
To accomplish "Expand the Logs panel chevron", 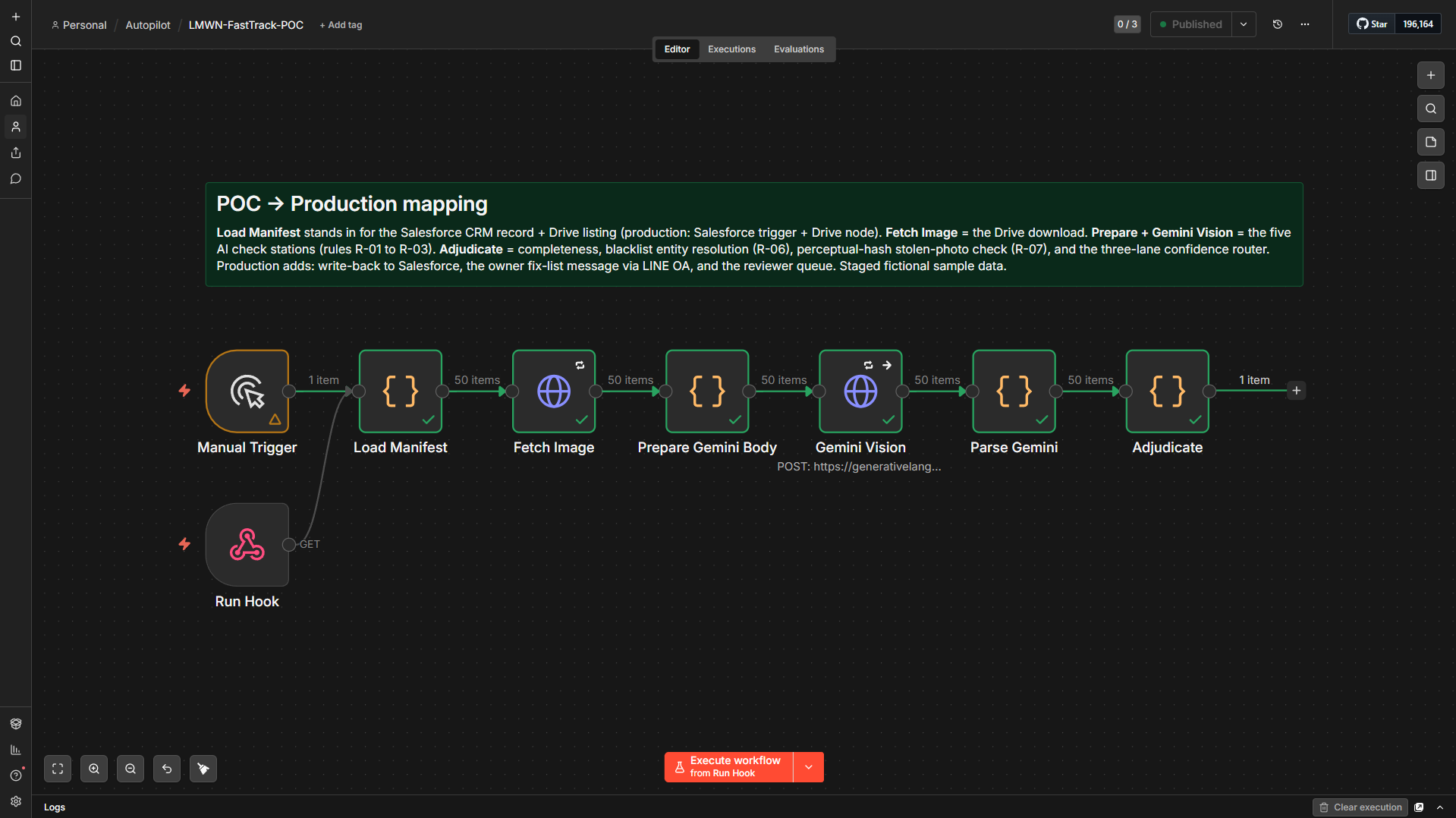I will 1440,807.
